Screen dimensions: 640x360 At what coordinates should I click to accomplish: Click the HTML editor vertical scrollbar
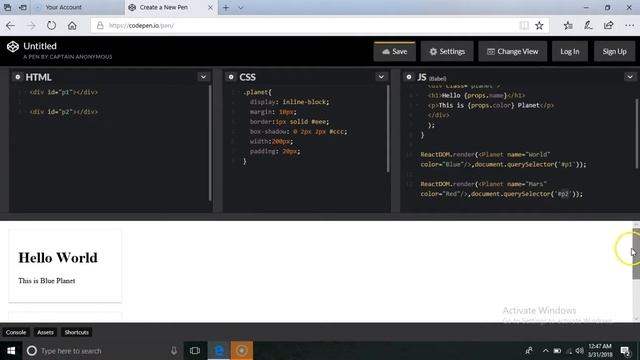coord(210,143)
